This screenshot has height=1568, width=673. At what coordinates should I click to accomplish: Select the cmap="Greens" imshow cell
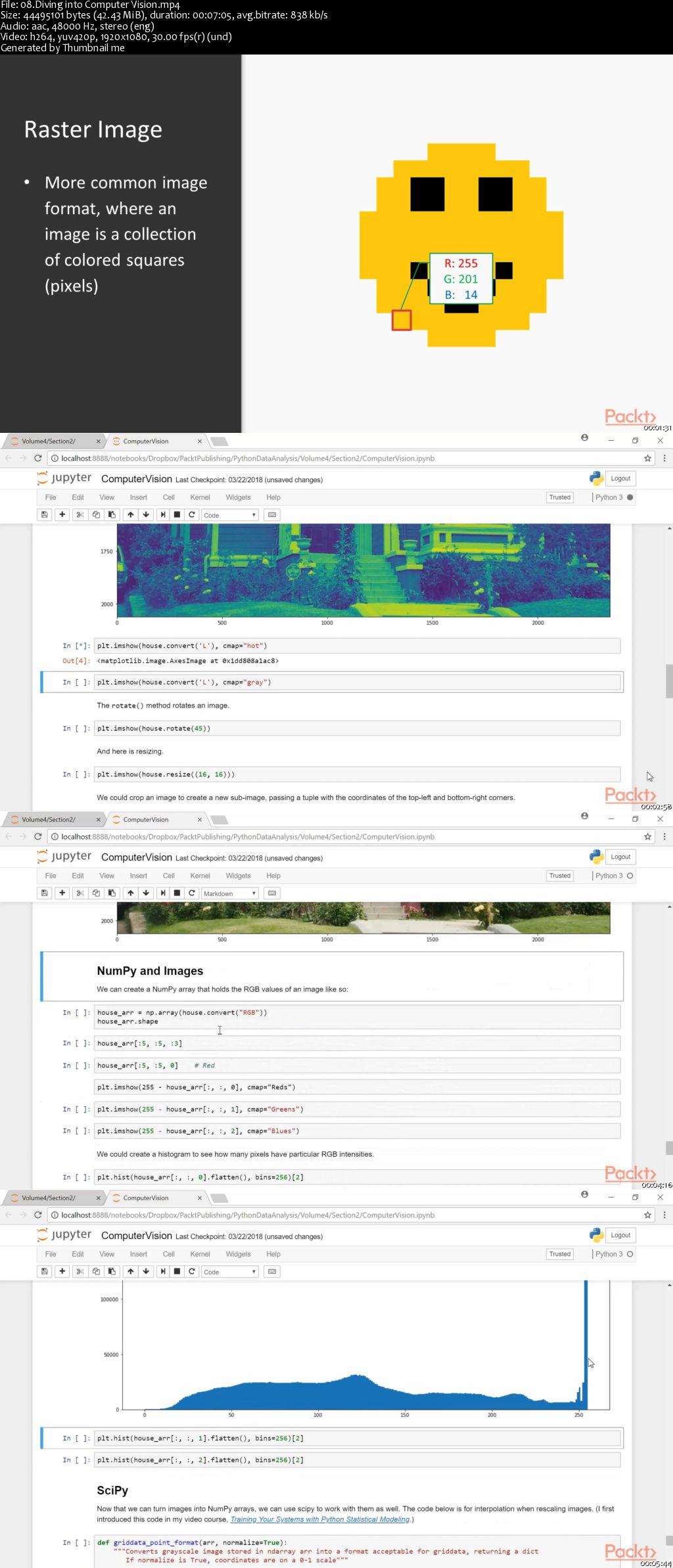358,1109
